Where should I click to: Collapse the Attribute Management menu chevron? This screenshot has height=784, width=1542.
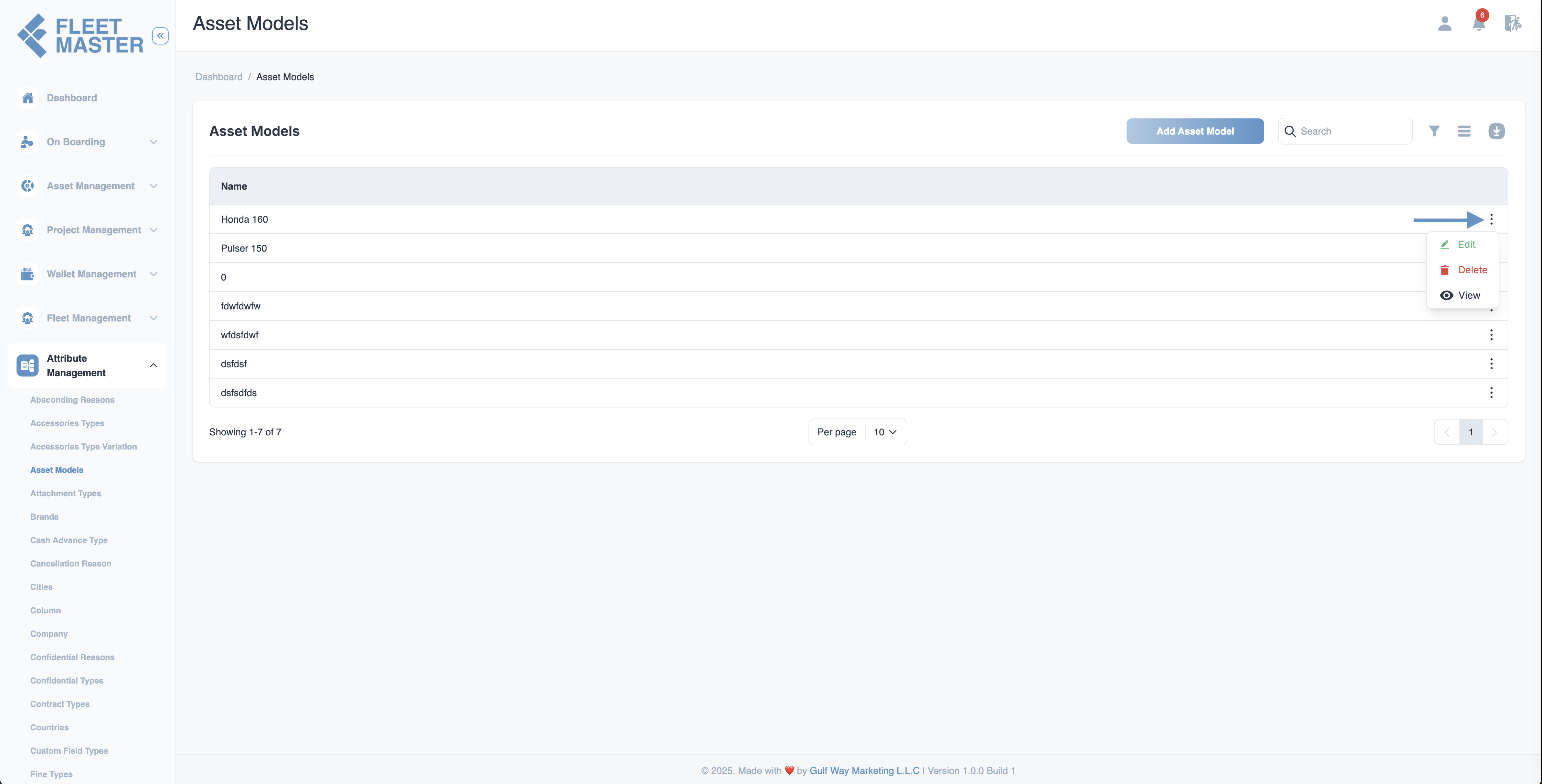153,365
